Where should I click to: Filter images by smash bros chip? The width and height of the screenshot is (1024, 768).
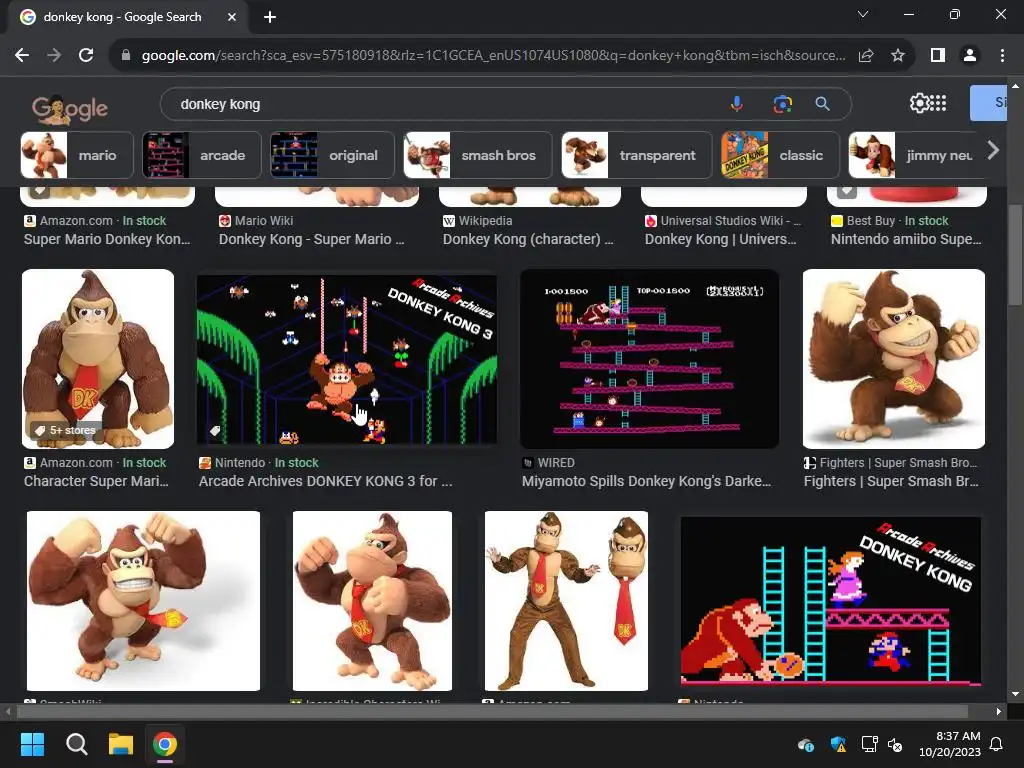pyautogui.click(x=477, y=155)
